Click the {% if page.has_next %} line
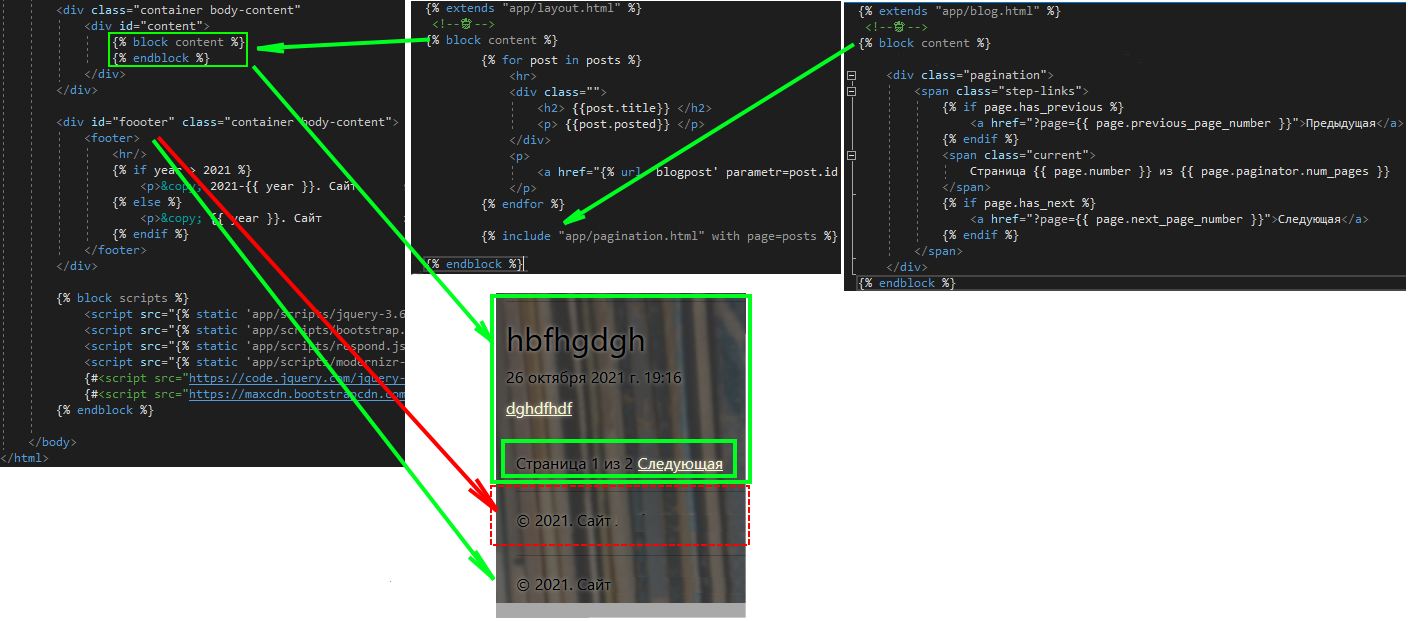 coord(1019,203)
